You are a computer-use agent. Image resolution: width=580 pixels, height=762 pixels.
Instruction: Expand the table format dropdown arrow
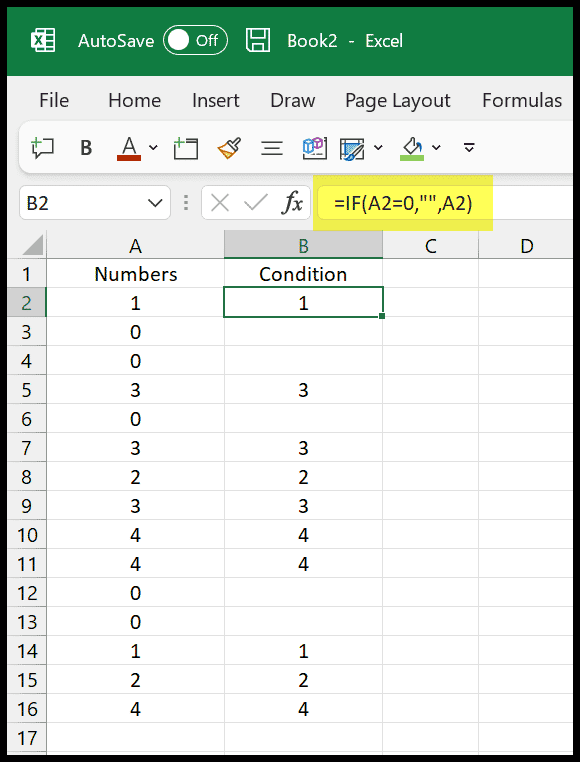(x=378, y=147)
